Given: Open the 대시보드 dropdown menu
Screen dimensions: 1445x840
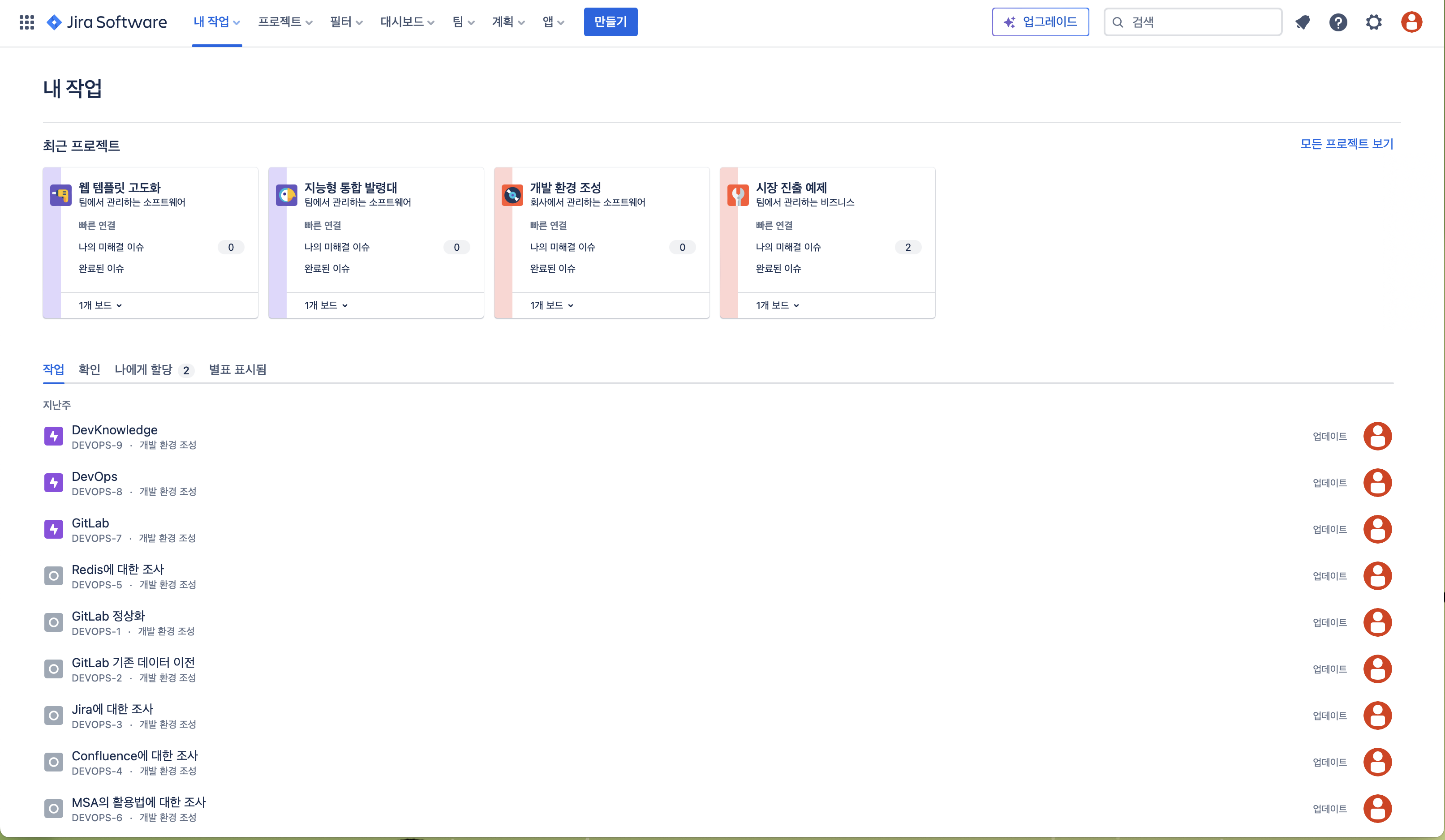Looking at the screenshot, I should click(x=408, y=22).
